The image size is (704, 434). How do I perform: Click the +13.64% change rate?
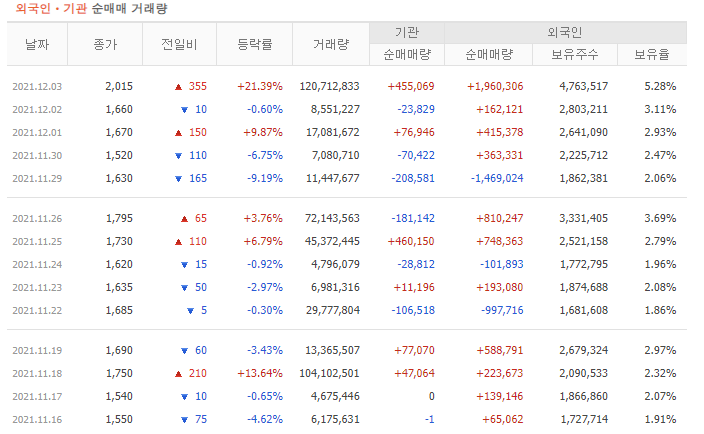coord(260,373)
